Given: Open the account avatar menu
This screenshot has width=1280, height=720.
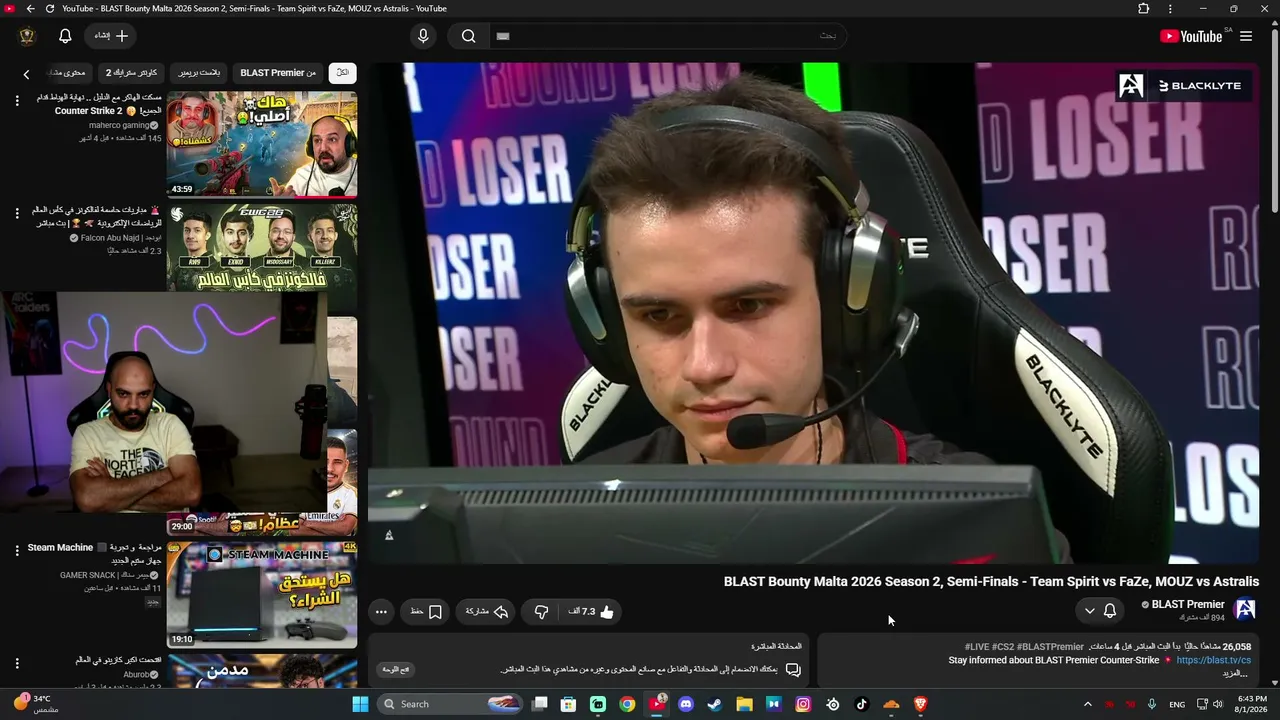Looking at the screenshot, I should click(27, 36).
